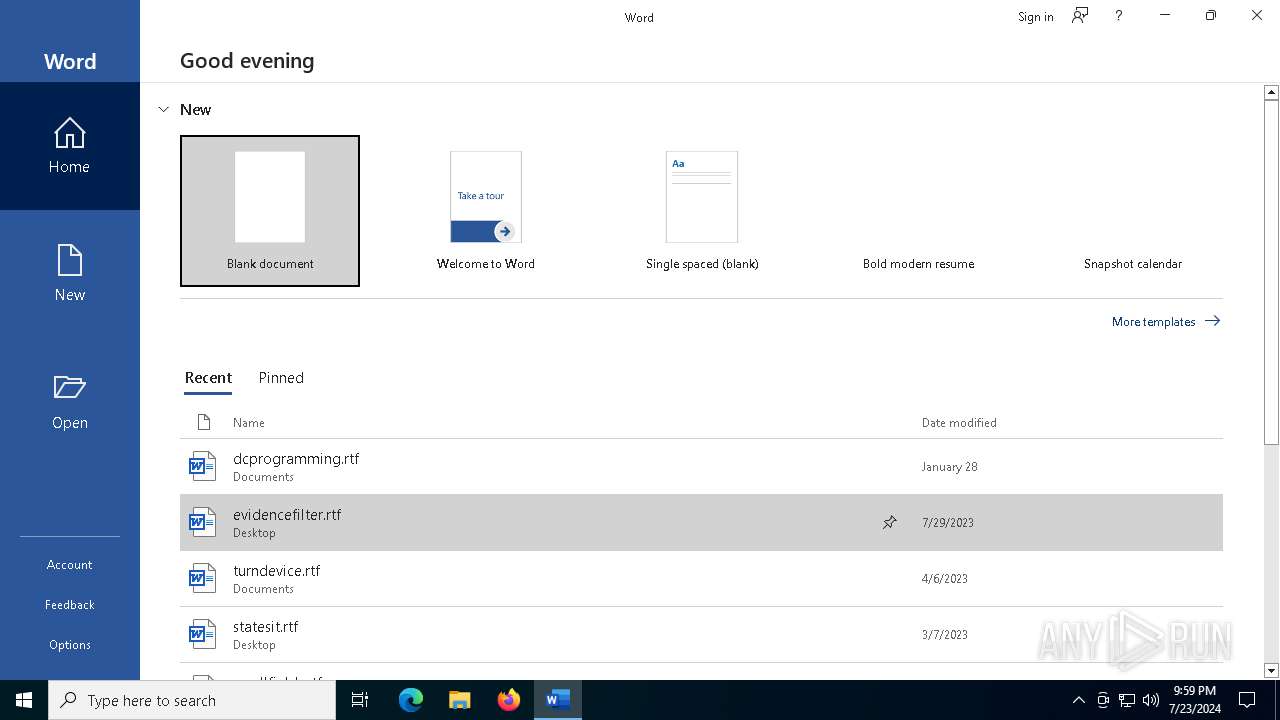The width and height of the screenshot is (1280, 720).
Task: Open the Open file page in sidebar
Action: click(70, 401)
